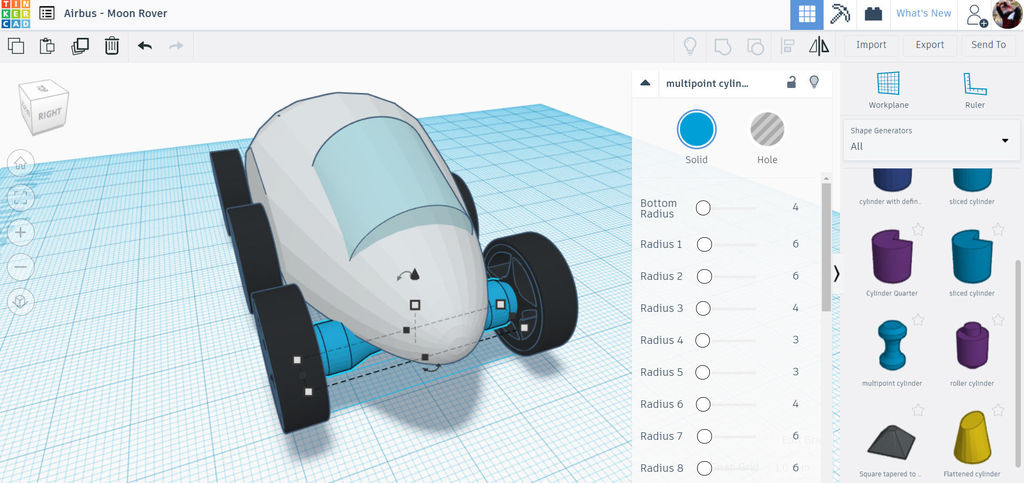The image size is (1024, 483).
Task: Open the Shape Generators dropdown
Action: point(931,140)
